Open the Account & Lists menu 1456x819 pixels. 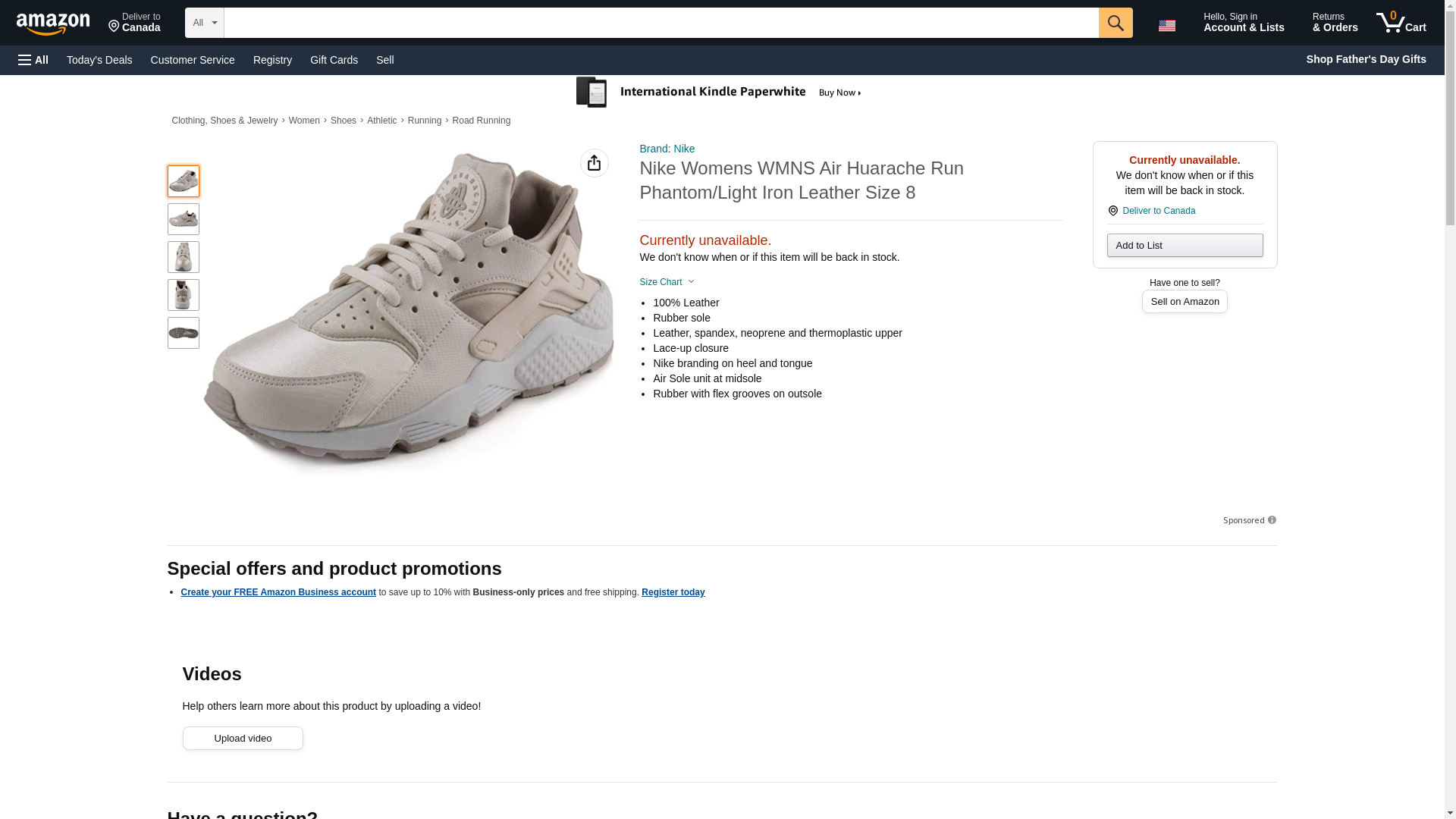coord(1243,23)
